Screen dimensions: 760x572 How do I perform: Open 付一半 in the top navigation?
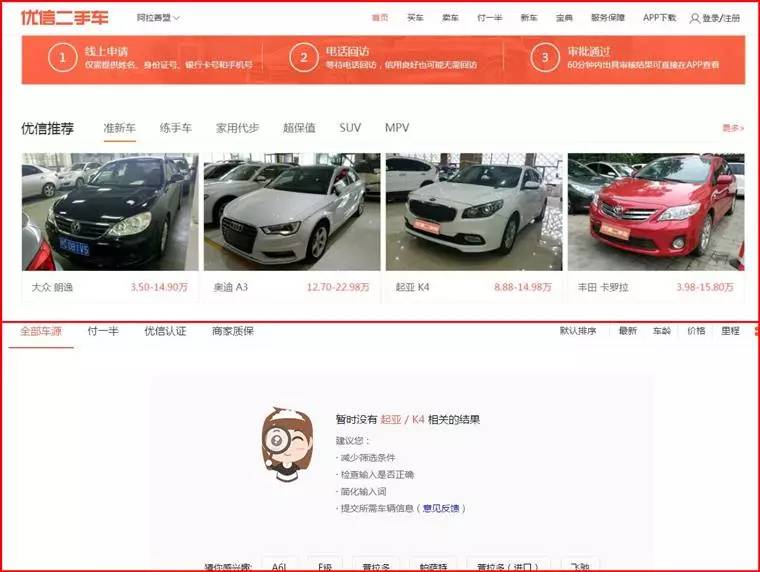point(490,18)
